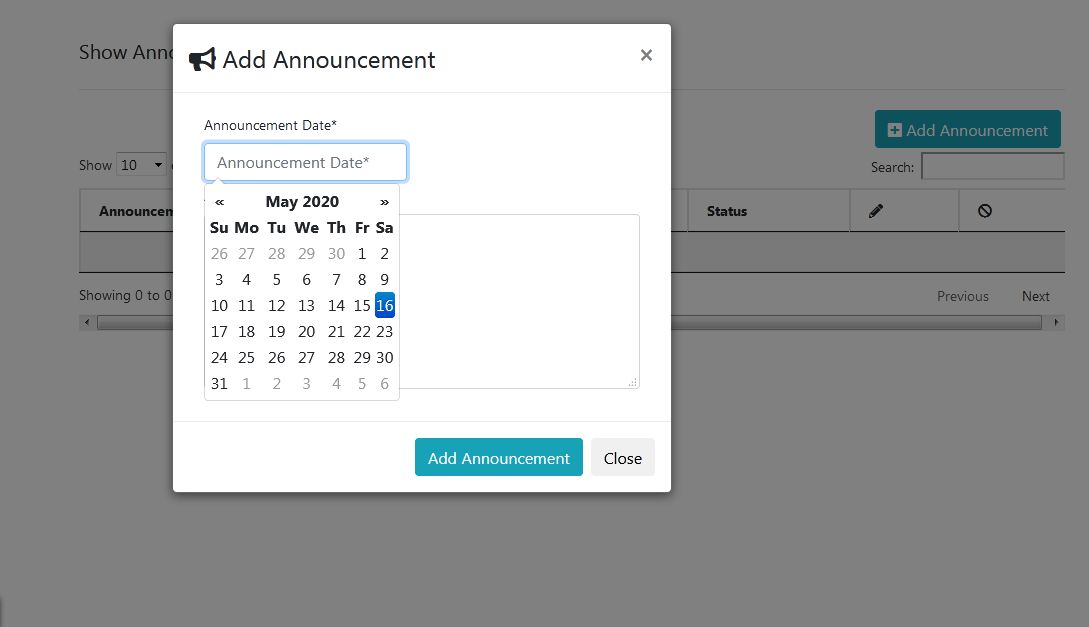Click the Close button in the dialog
The height and width of the screenshot is (627, 1089).
click(622, 457)
